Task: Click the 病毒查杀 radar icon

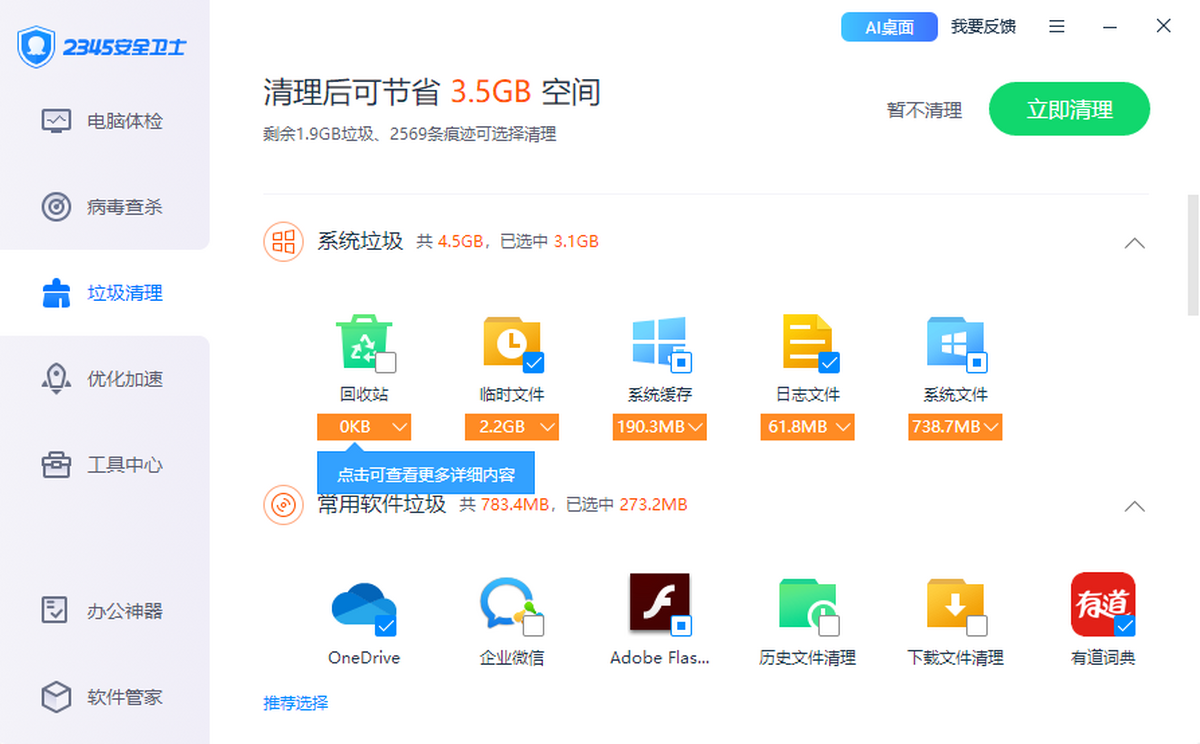Action: pos(56,207)
